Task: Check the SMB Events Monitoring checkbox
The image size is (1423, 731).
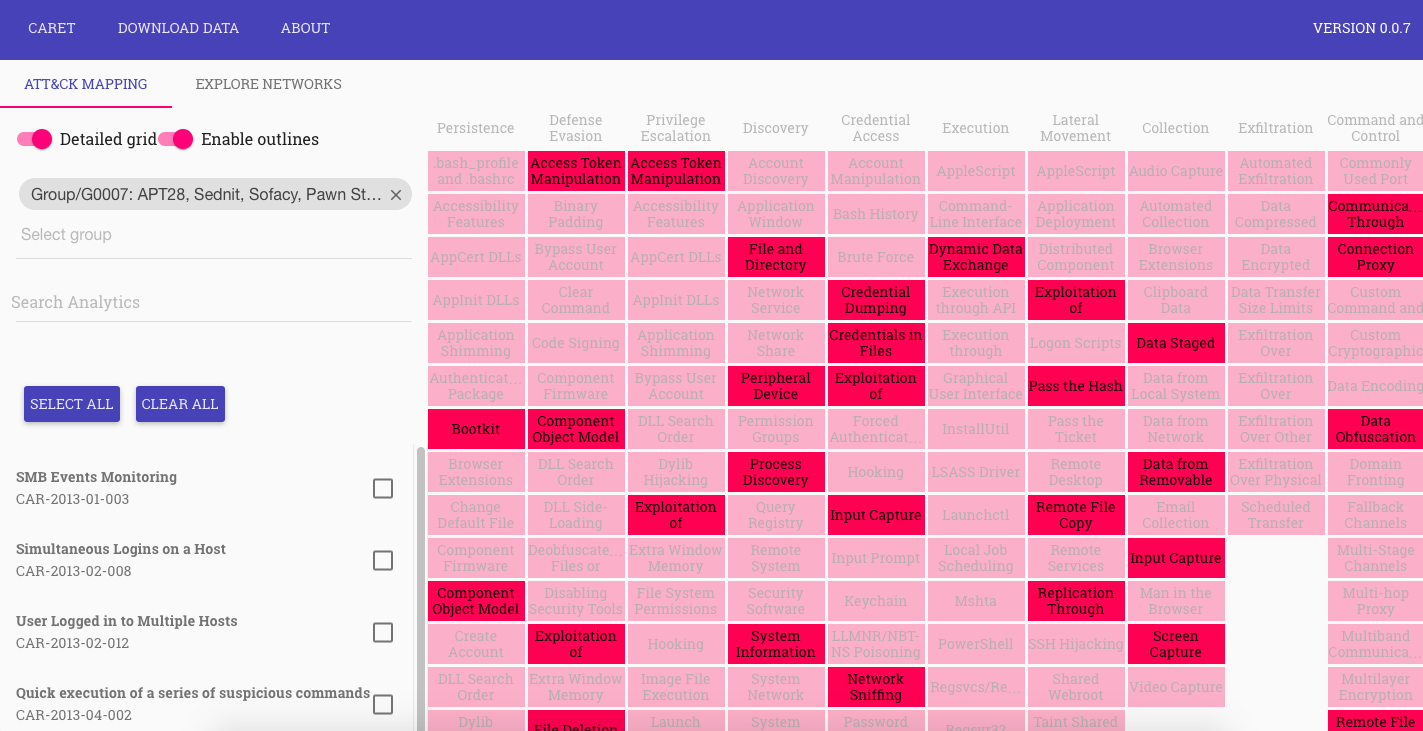Action: [382, 488]
